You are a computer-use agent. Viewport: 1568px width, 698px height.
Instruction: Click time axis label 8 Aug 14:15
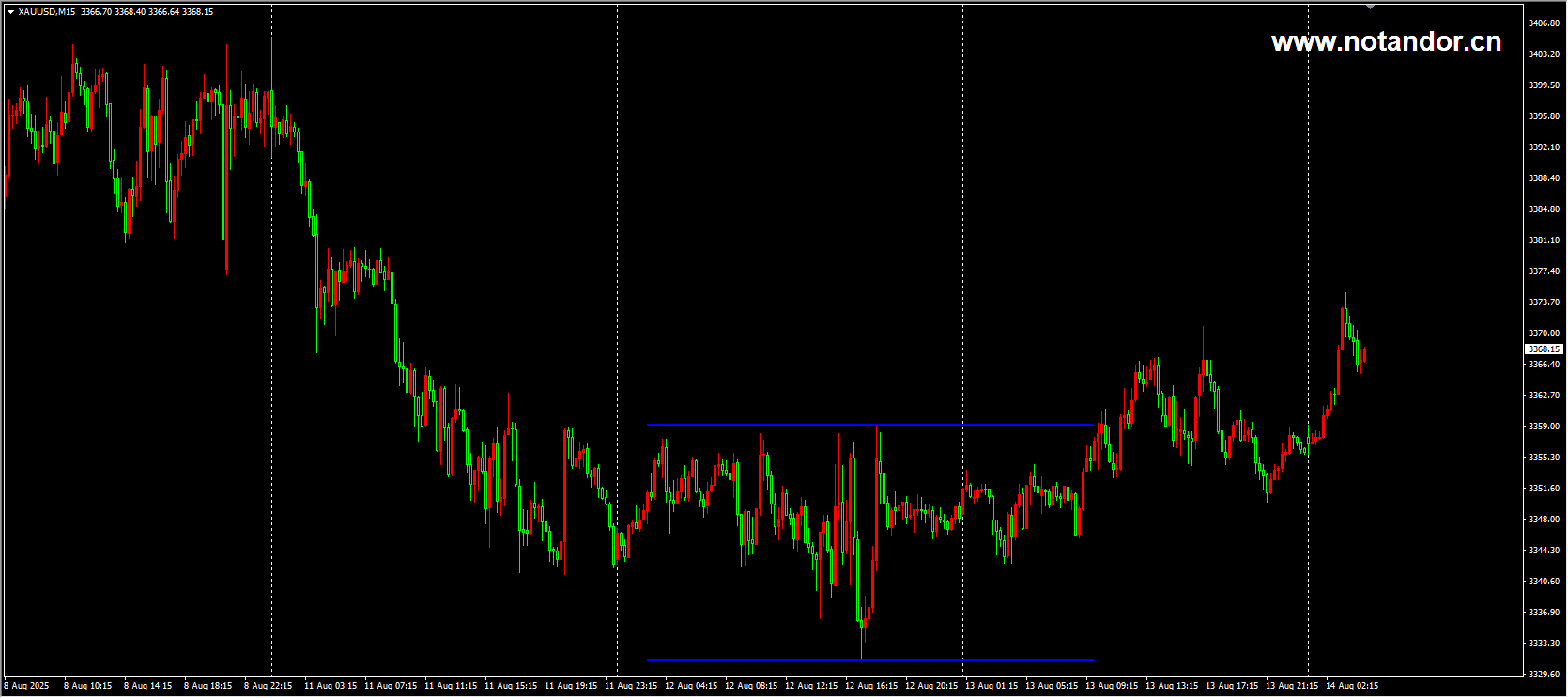147,686
